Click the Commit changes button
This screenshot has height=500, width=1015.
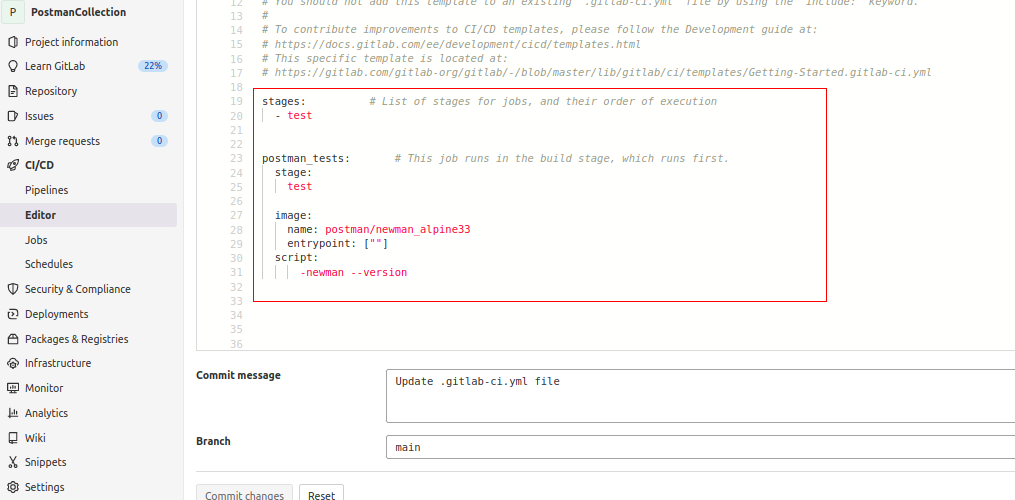245,494
